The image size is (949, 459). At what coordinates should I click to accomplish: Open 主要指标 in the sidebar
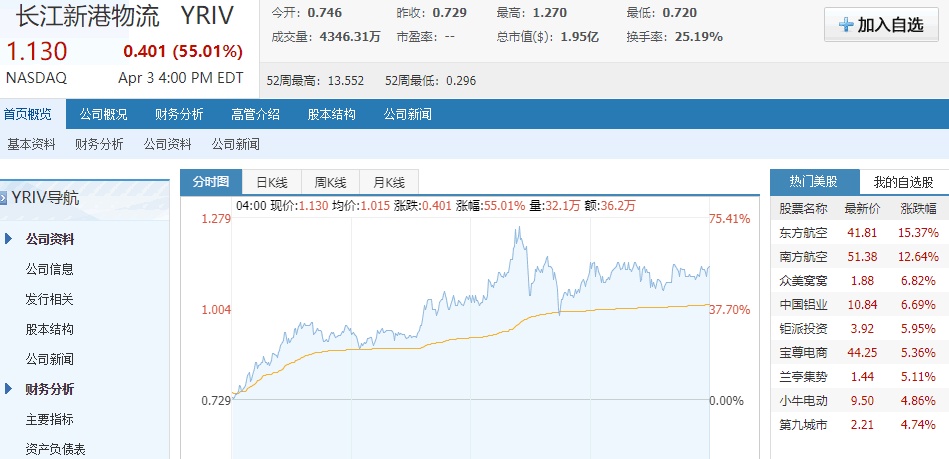[x=50, y=419]
